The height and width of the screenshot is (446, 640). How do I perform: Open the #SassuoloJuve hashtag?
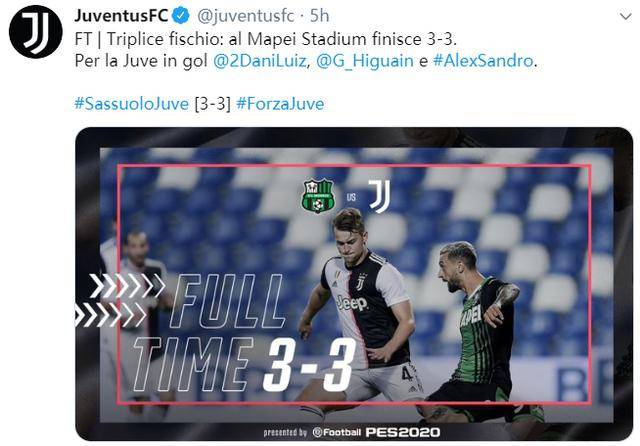click(x=131, y=104)
